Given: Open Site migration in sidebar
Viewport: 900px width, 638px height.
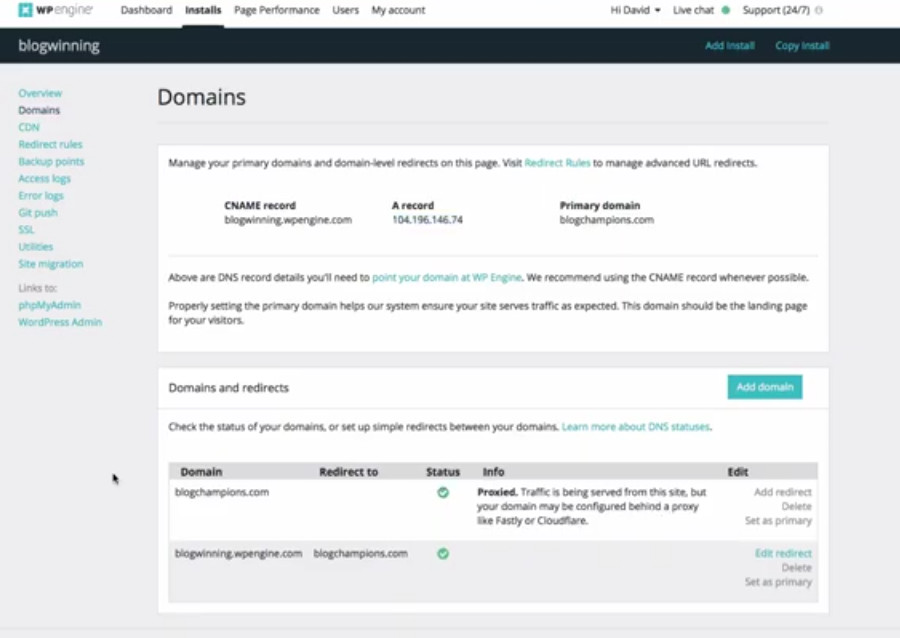Looking at the screenshot, I should click(51, 264).
